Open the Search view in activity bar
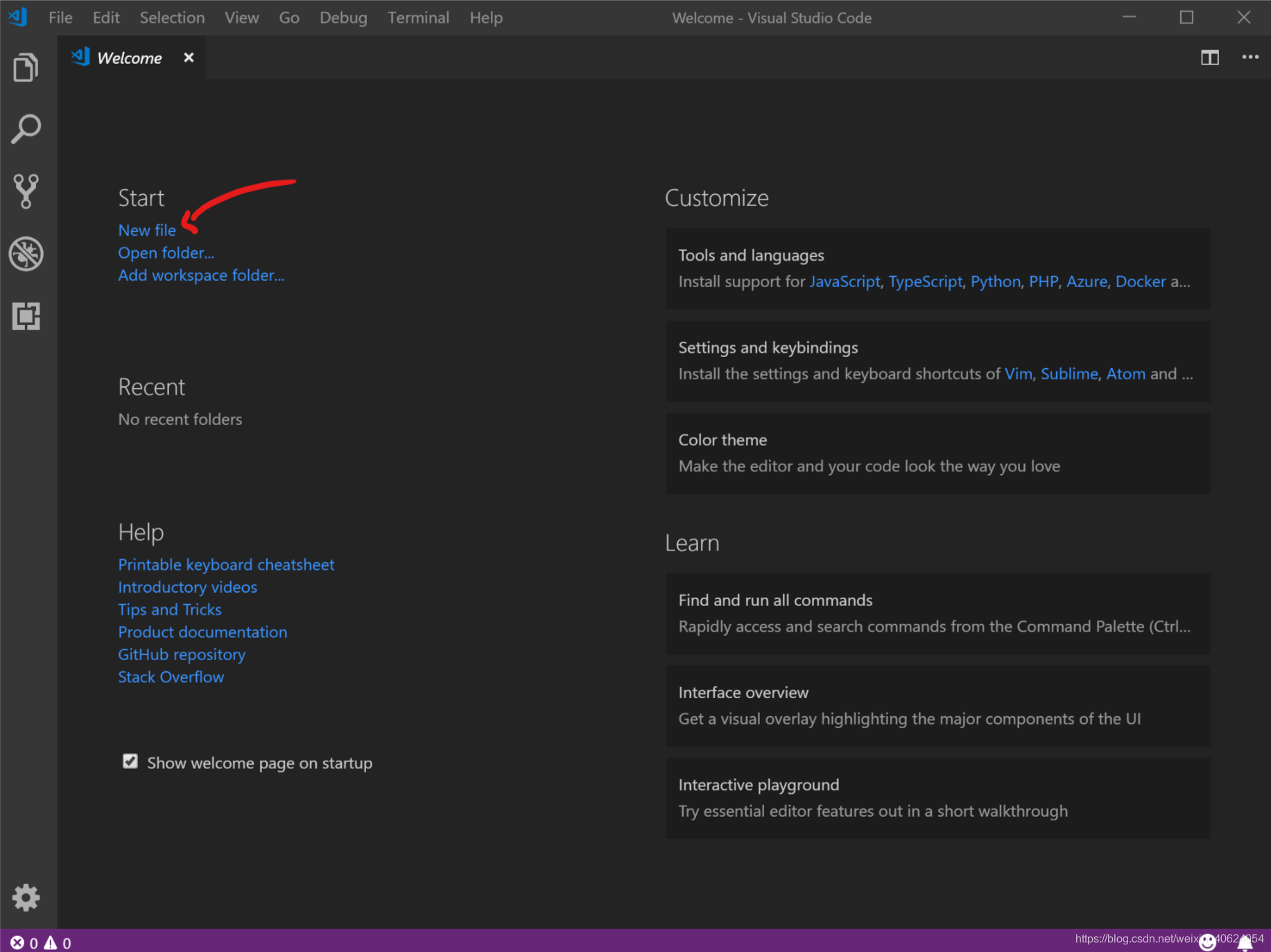The image size is (1271, 952). [26, 130]
